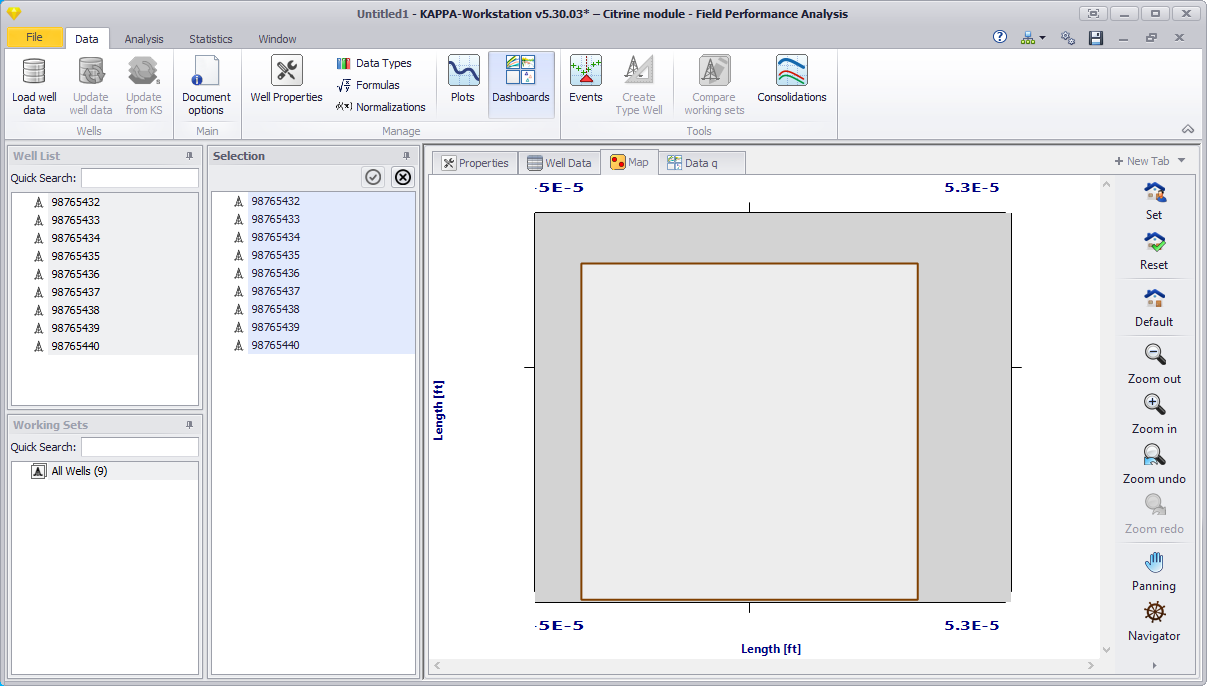Open Normalizations manager

pos(381,107)
